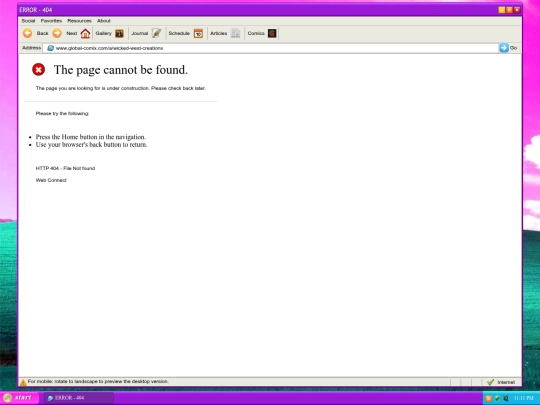Open the Gallery picture-frame icon
Viewport: 540px width, 405px height.
click(x=120, y=33)
